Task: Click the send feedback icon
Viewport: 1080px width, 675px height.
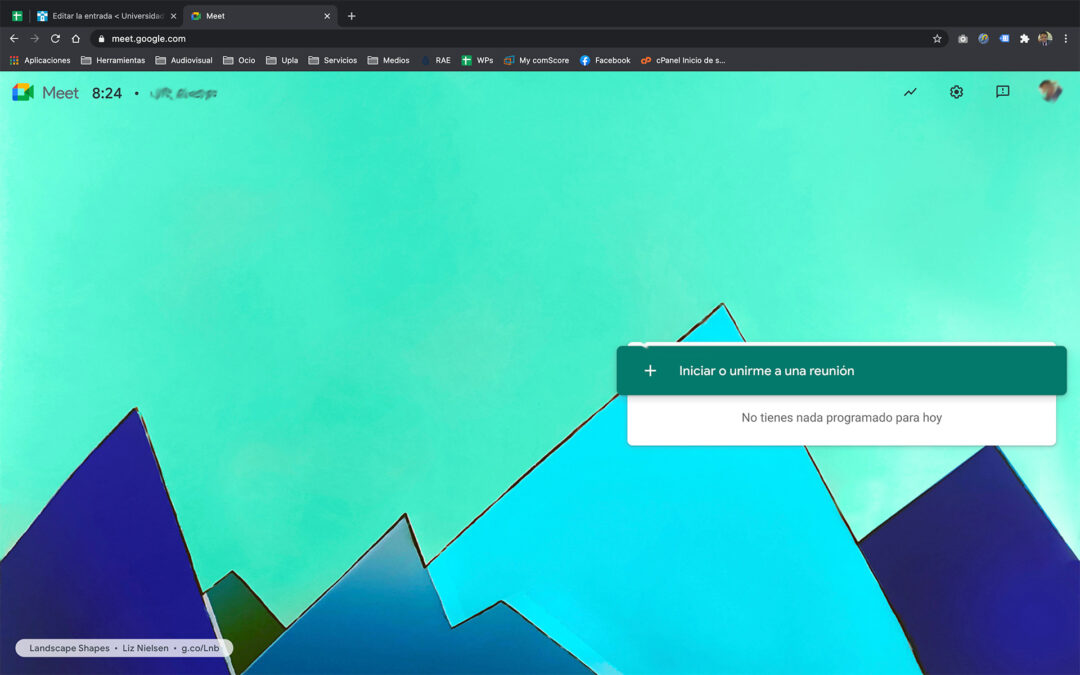Action: click(1002, 92)
